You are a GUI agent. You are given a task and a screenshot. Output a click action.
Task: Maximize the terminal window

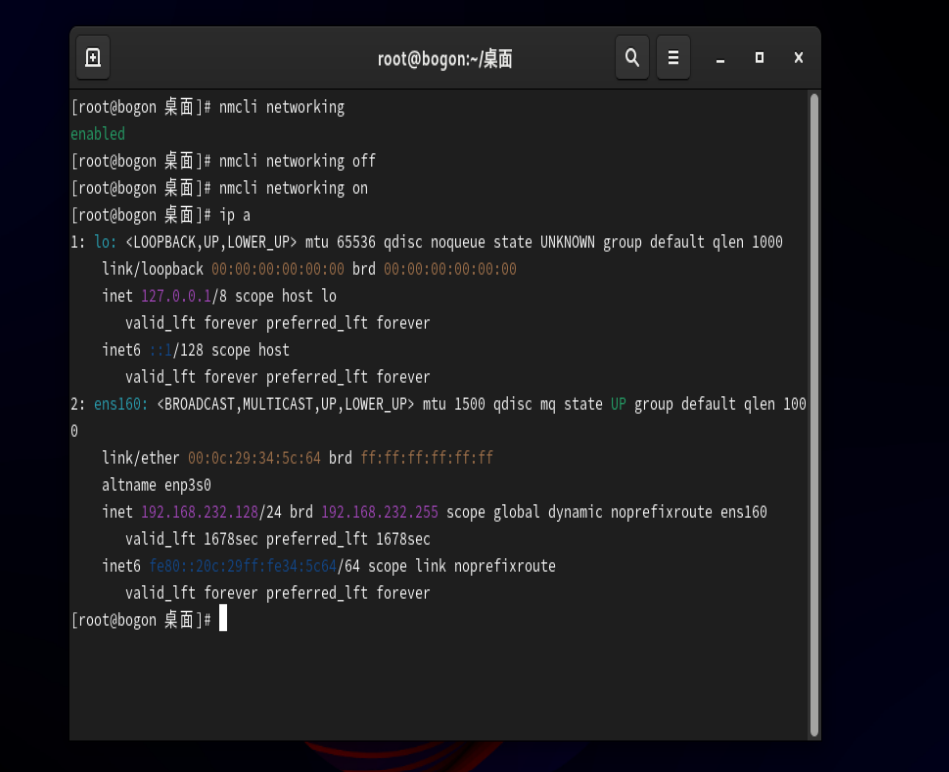point(759,58)
